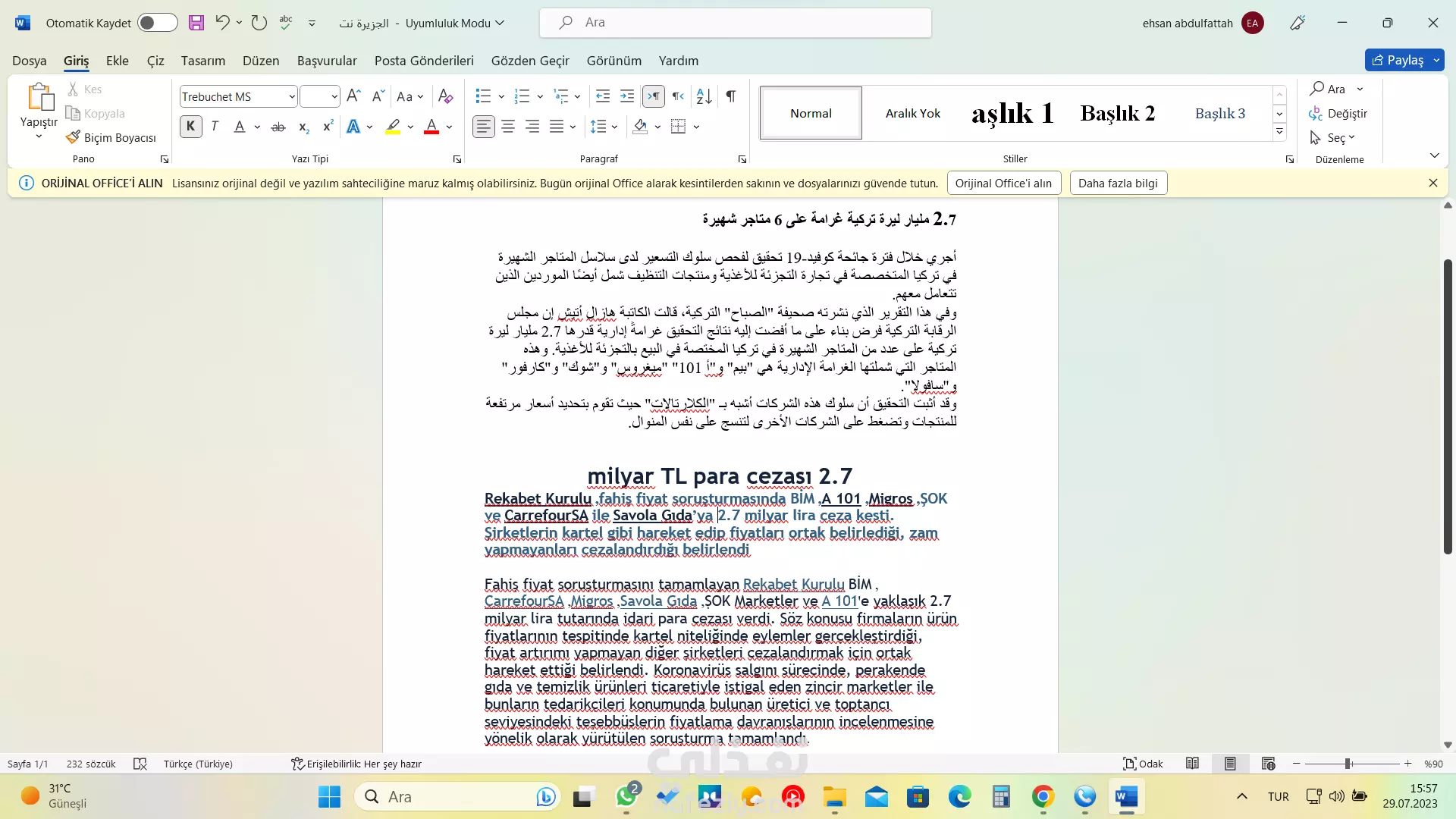Click the vertical document scrollbar thumb
This screenshot has height=819, width=1456.
(x=1448, y=406)
